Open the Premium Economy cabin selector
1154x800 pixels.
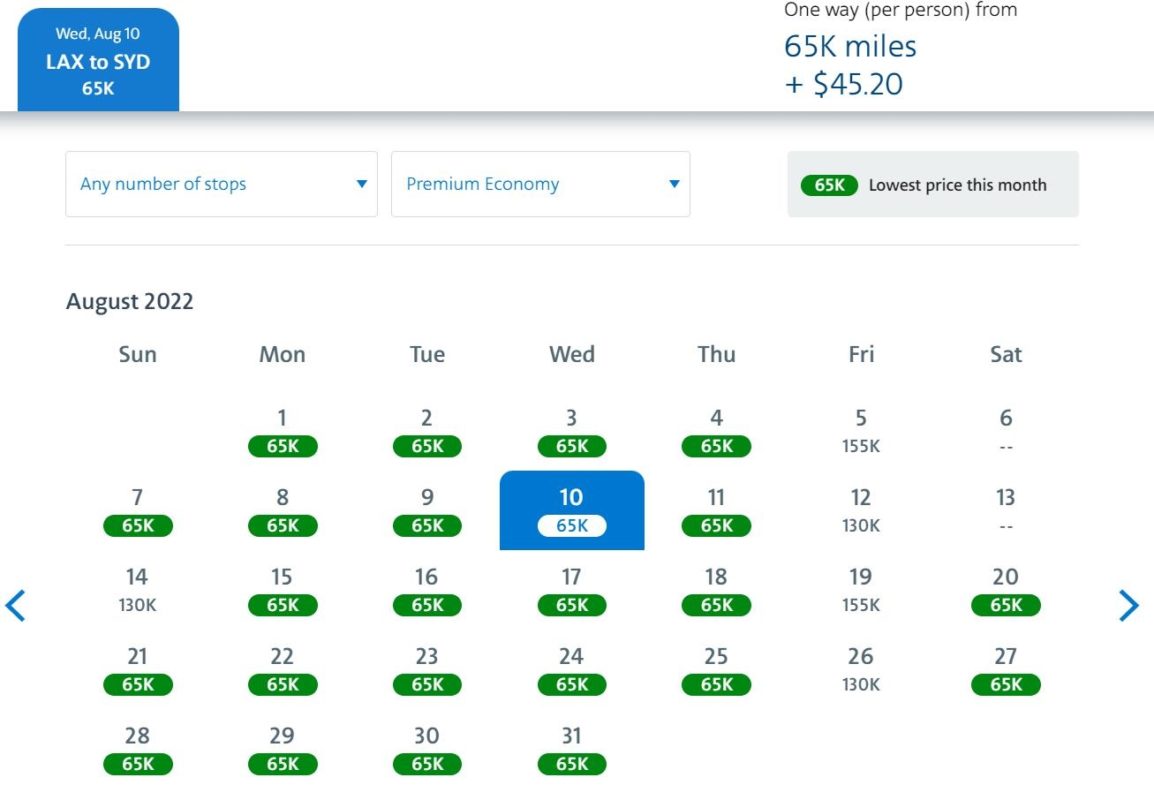coord(540,184)
